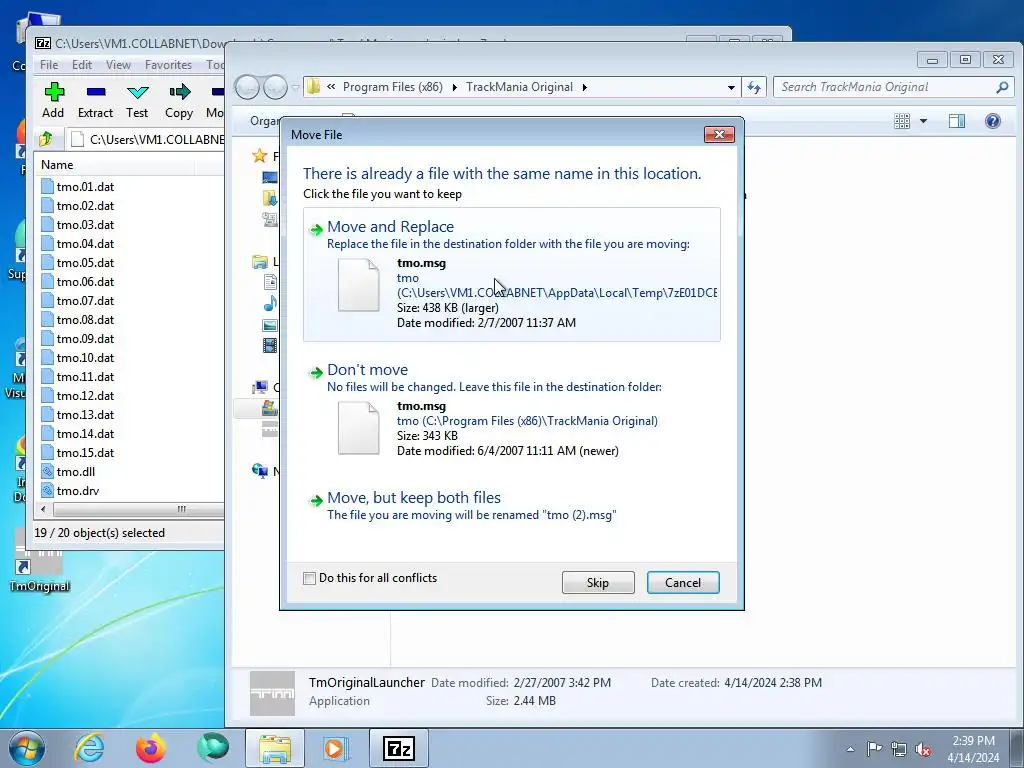
Task: Click the search magnifier icon
Action: (x=1002, y=87)
